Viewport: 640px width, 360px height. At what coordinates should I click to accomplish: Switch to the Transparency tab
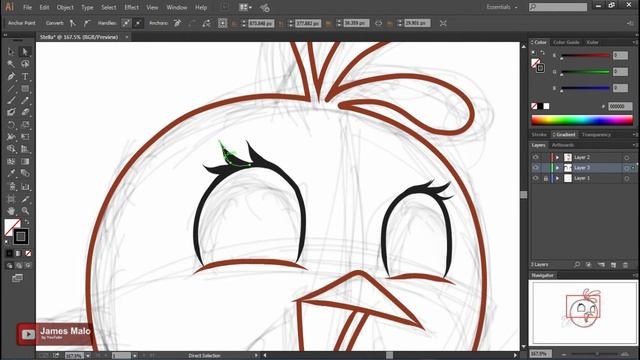596,134
